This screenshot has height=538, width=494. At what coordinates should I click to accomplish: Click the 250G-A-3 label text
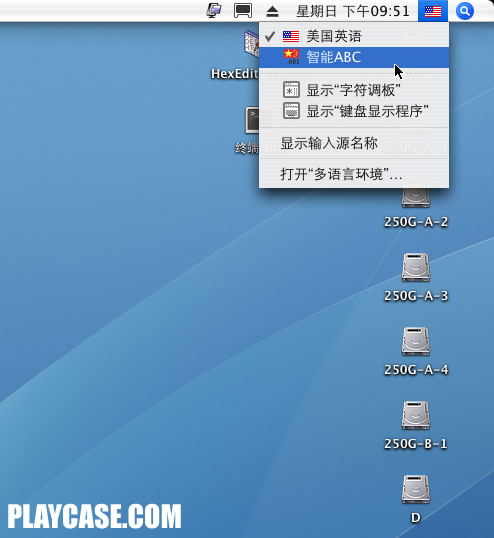coord(416,296)
